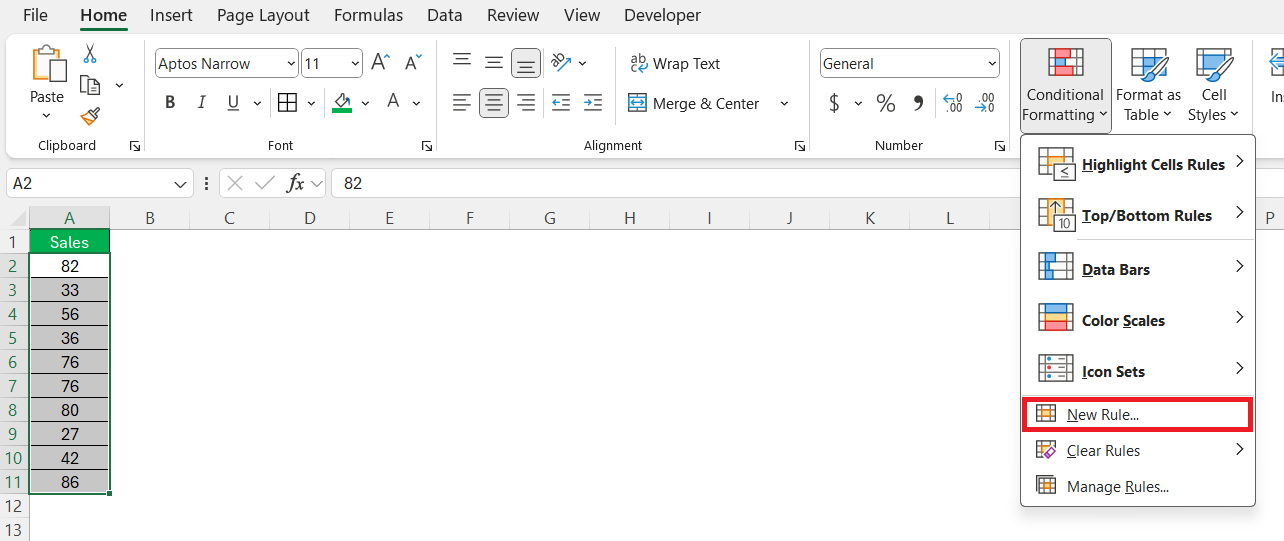Open Top/Bottom Rules submenu

click(x=1138, y=215)
